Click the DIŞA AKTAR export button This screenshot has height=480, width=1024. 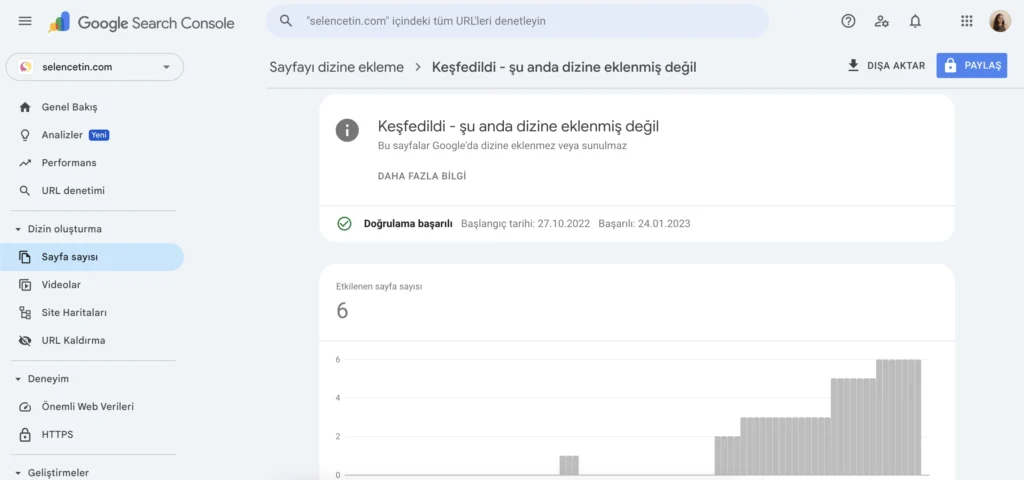(x=886, y=65)
